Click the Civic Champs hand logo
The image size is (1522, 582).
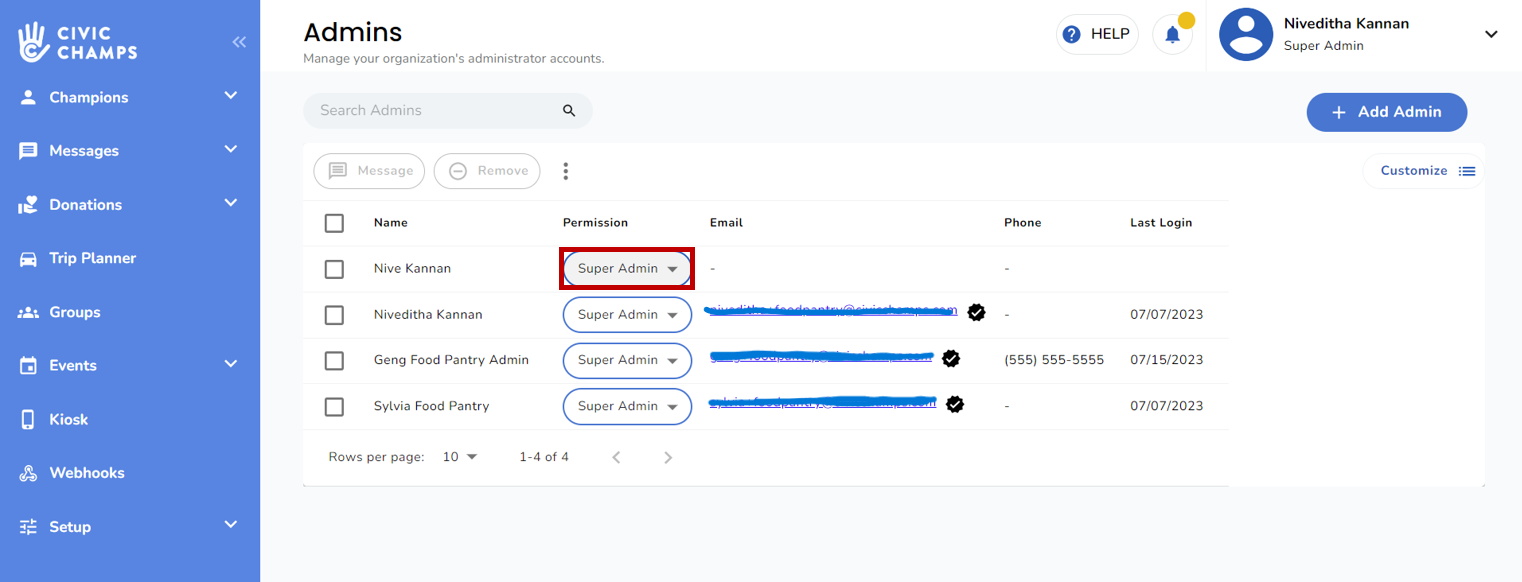[x=34, y=41]
